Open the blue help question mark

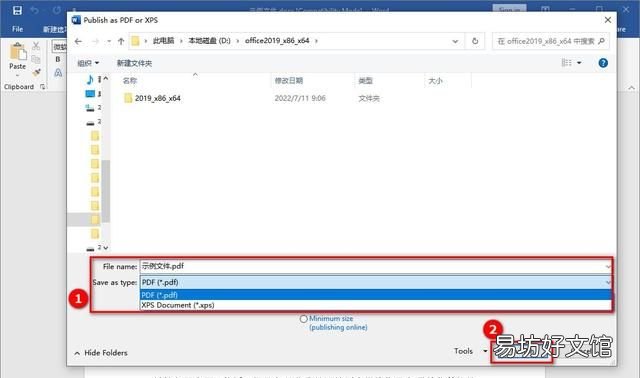pyautogui.click(x=603, y=63)
